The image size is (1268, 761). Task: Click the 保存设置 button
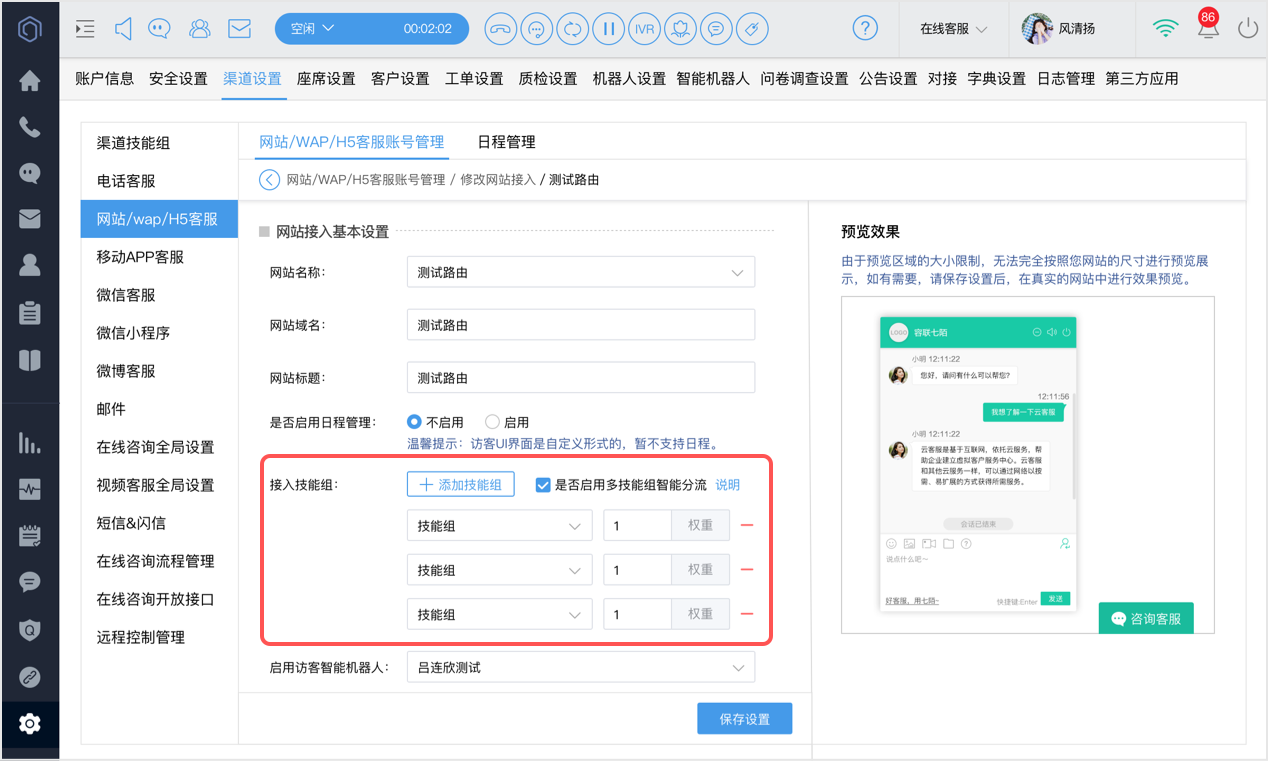click(x=745, y=719)
